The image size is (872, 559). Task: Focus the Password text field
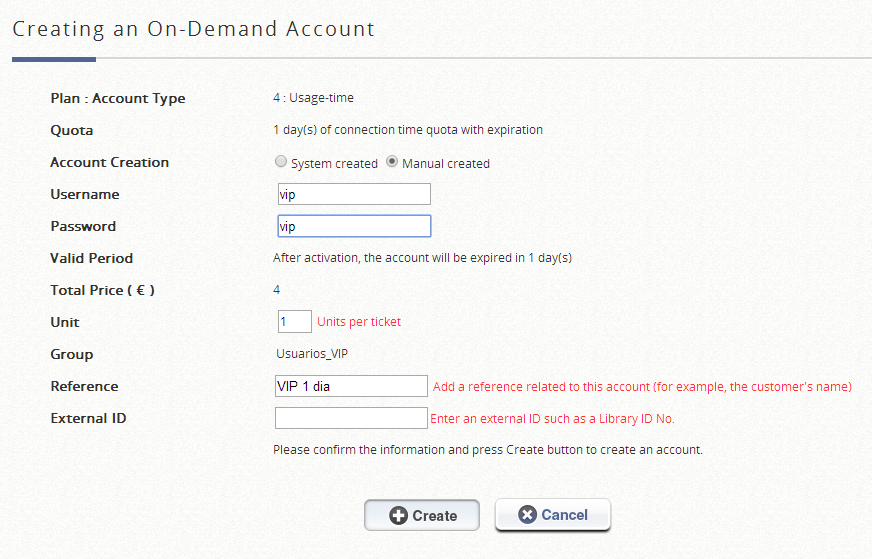click(354, 226)
